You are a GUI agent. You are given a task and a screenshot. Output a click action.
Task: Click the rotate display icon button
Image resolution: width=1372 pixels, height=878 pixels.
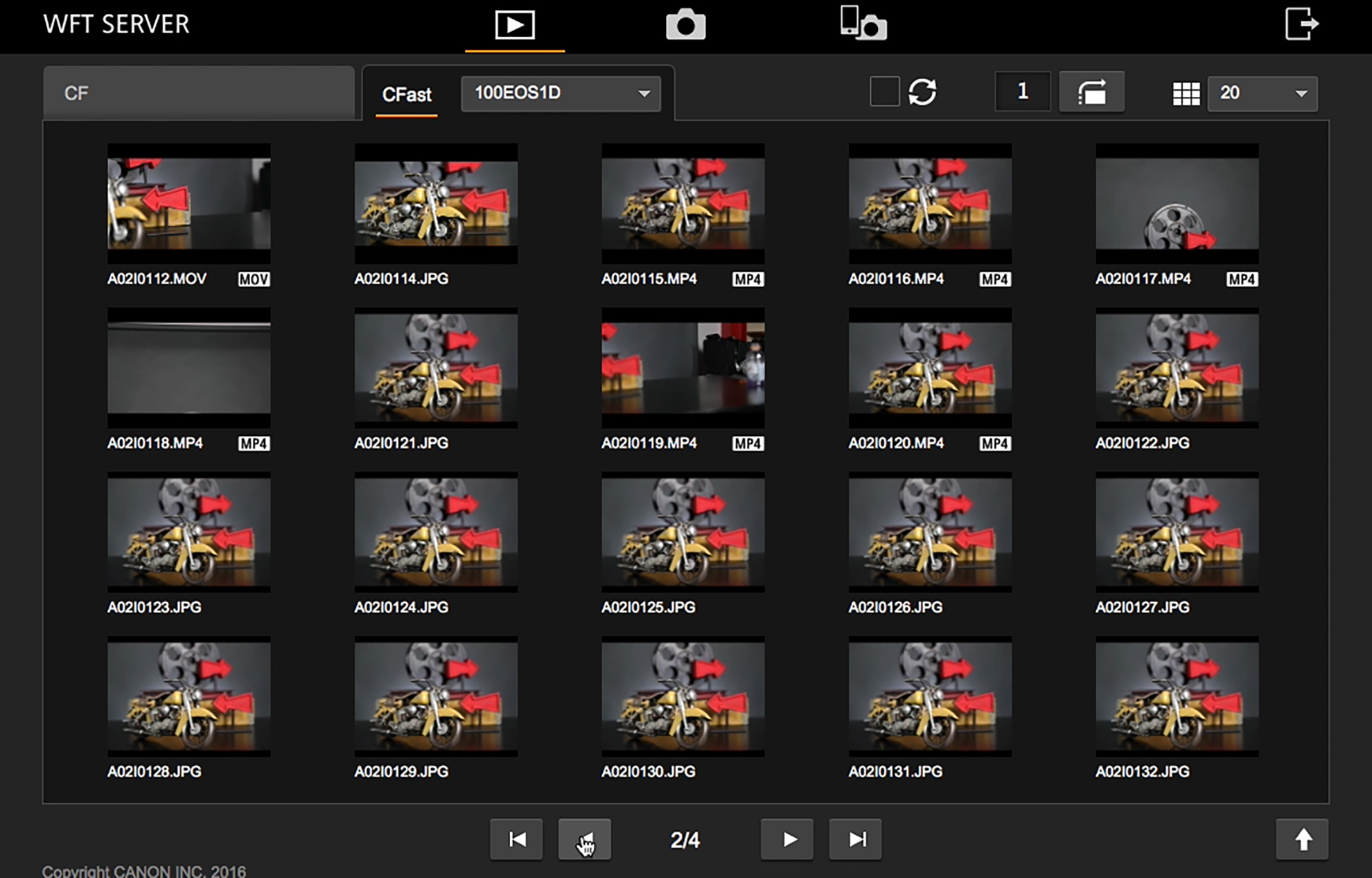click(x=1091, y=92)
